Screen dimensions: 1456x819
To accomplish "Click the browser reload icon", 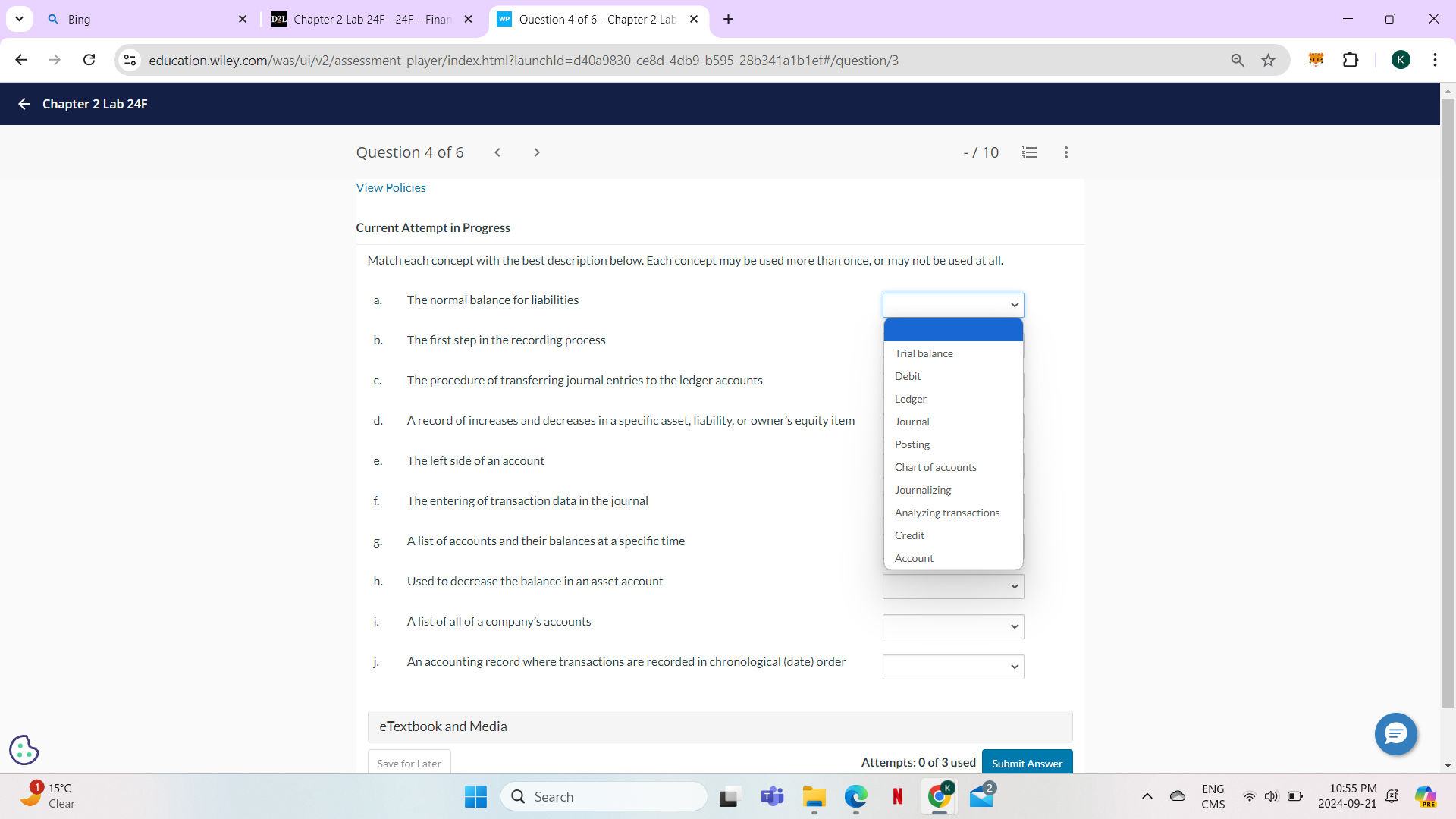I will click(89, 60).
